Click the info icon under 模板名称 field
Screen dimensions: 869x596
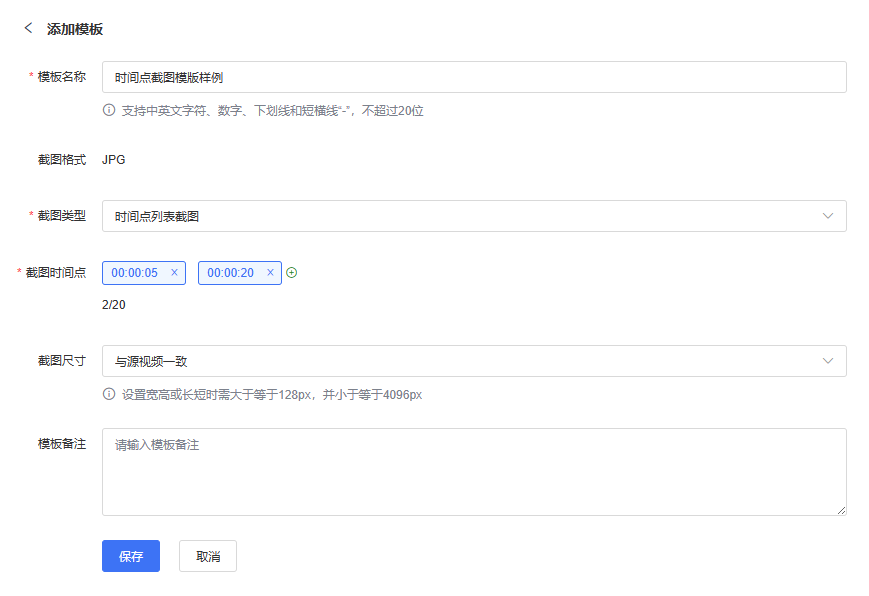109,110
